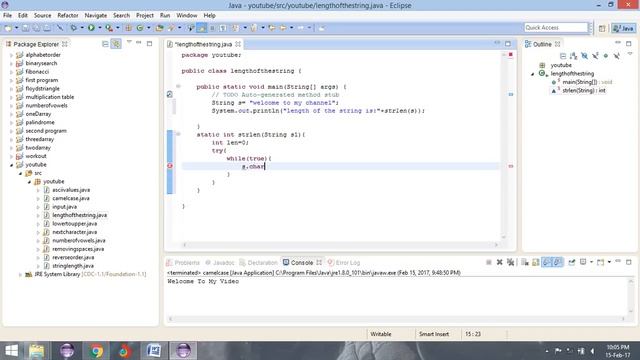Viewport: 640px width, 360px height.
Task: Click the New file toolbar icon
Action: point(8,28)
